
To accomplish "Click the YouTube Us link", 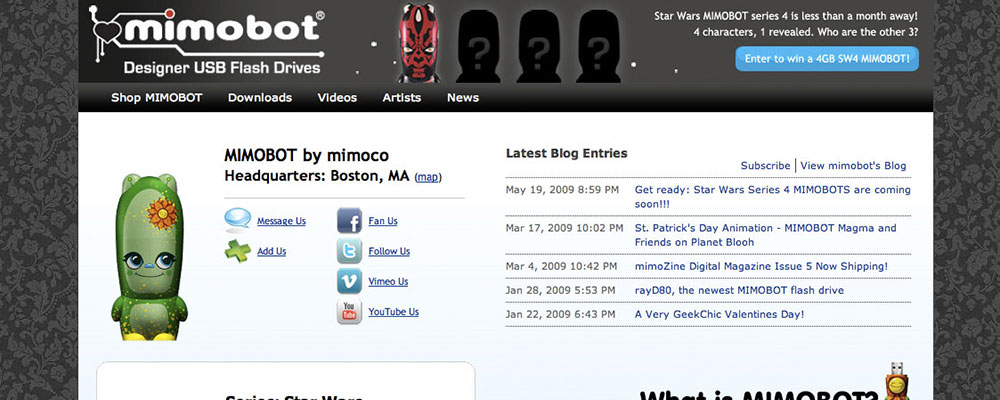I will (393, 312).
